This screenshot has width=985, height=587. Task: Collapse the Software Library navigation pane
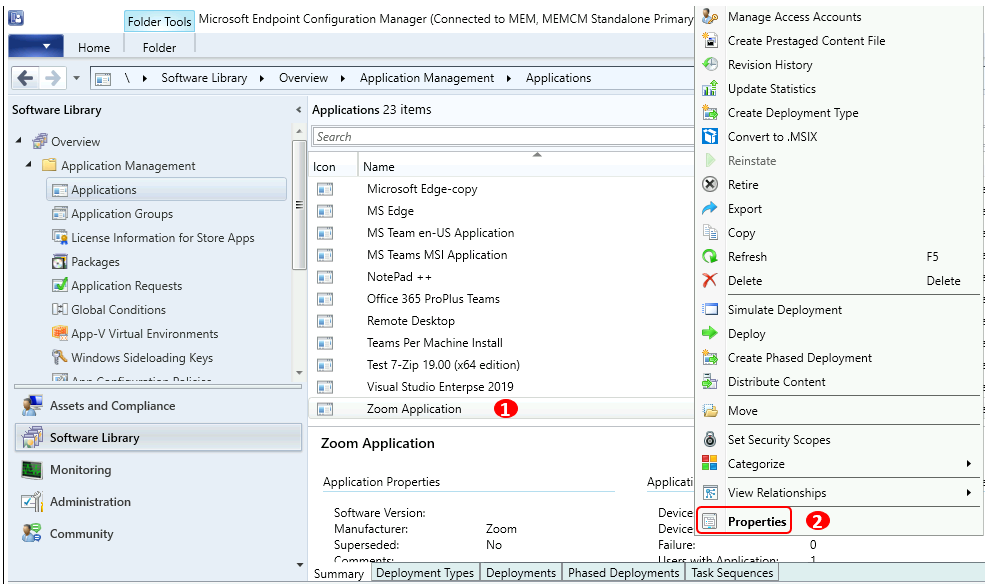[298, 110]
